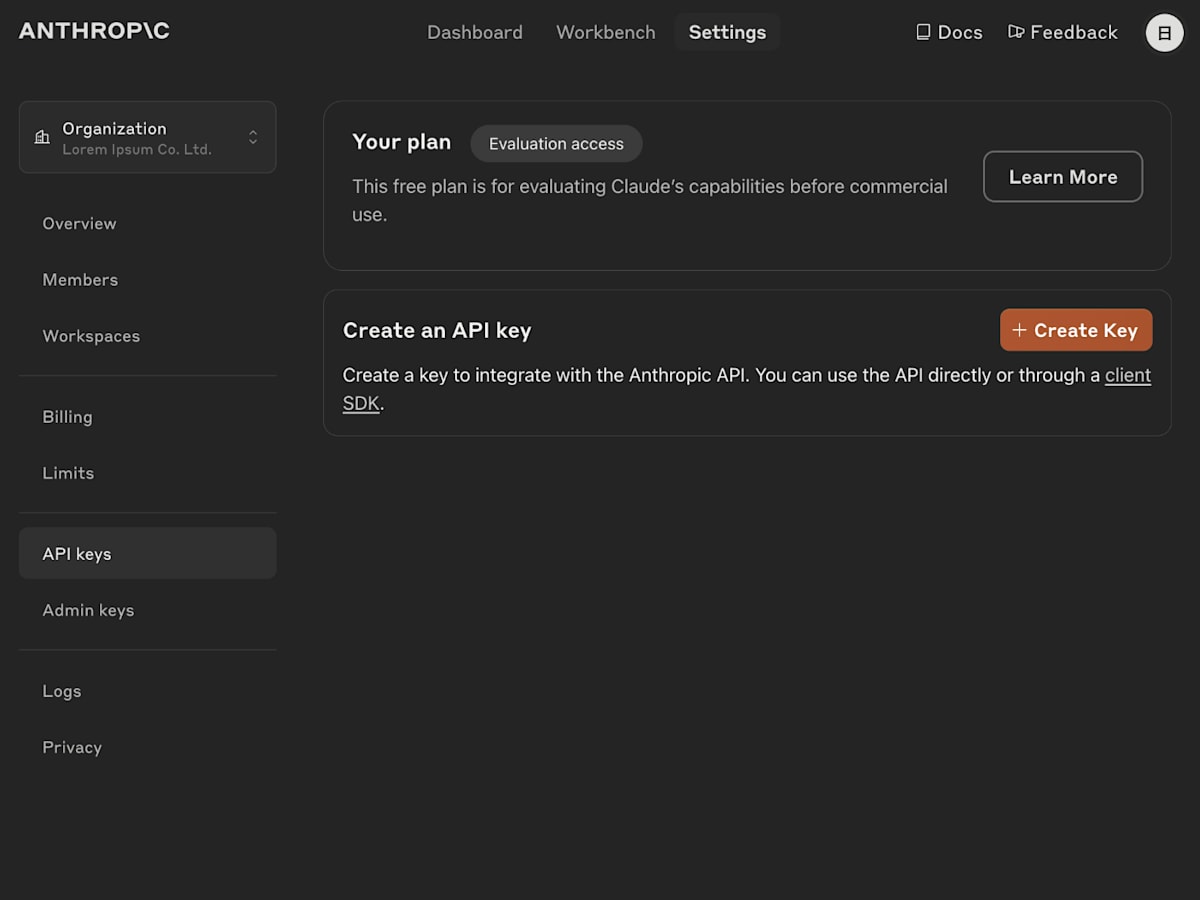Switch to the Workbench tab

pyautogui.click(x=606, y=32)
